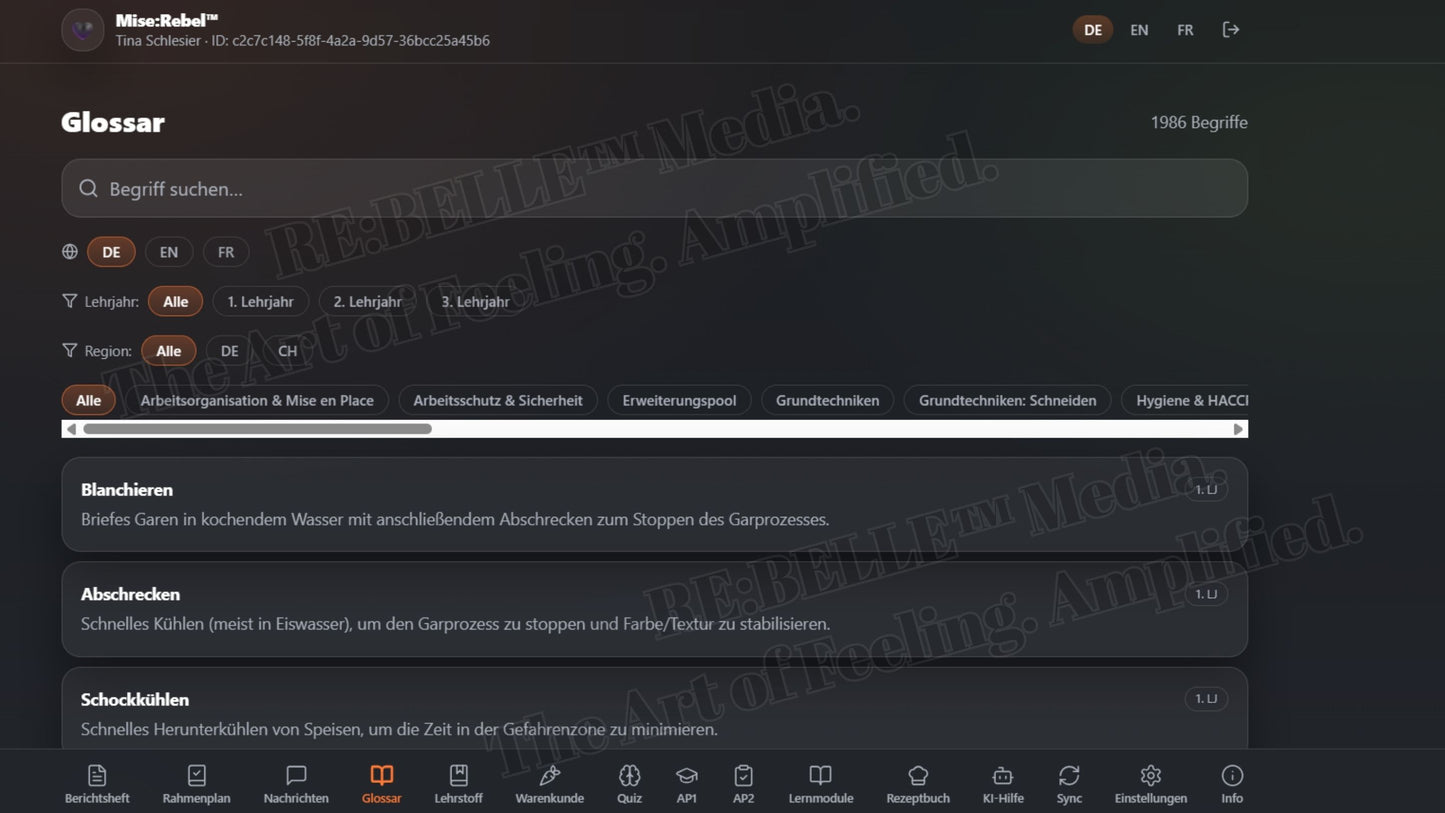Click the 1. LJ badge on Blanchieren

coord(1206,489)
